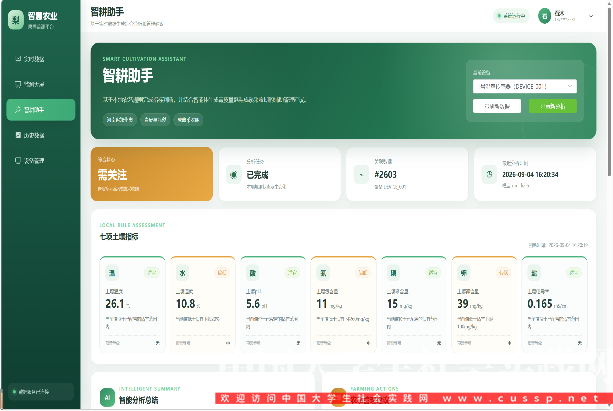Click the third tag pill in hero banner

(x=188, y=120)
